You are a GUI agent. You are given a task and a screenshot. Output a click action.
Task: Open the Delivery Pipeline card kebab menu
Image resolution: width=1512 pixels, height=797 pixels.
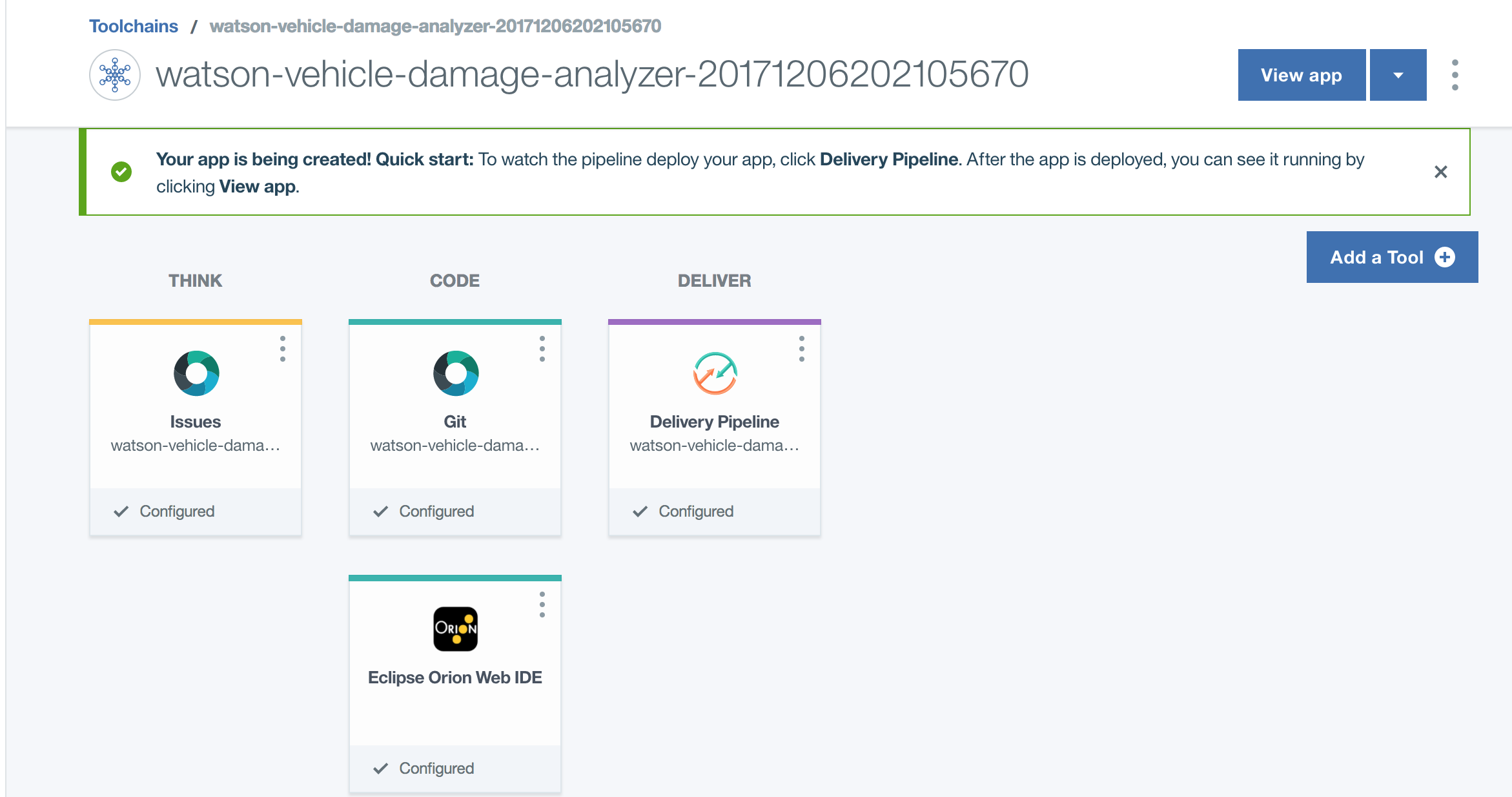802,349
